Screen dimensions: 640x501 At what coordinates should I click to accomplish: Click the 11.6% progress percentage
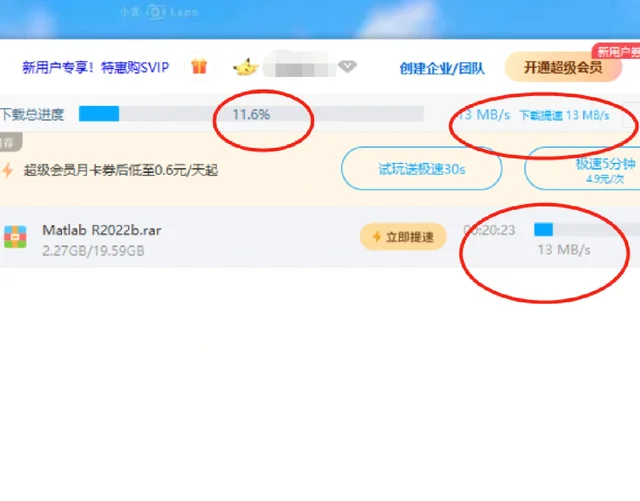(251, 115)
